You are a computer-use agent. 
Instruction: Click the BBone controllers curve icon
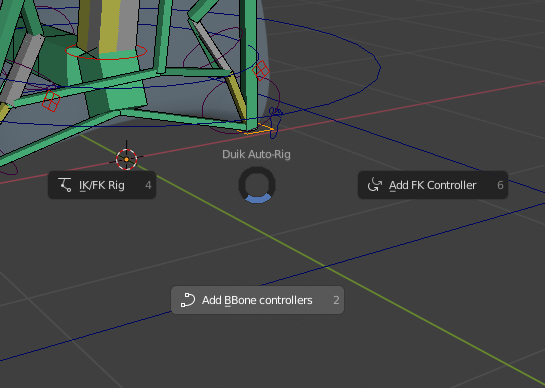(x=188, y=300)
